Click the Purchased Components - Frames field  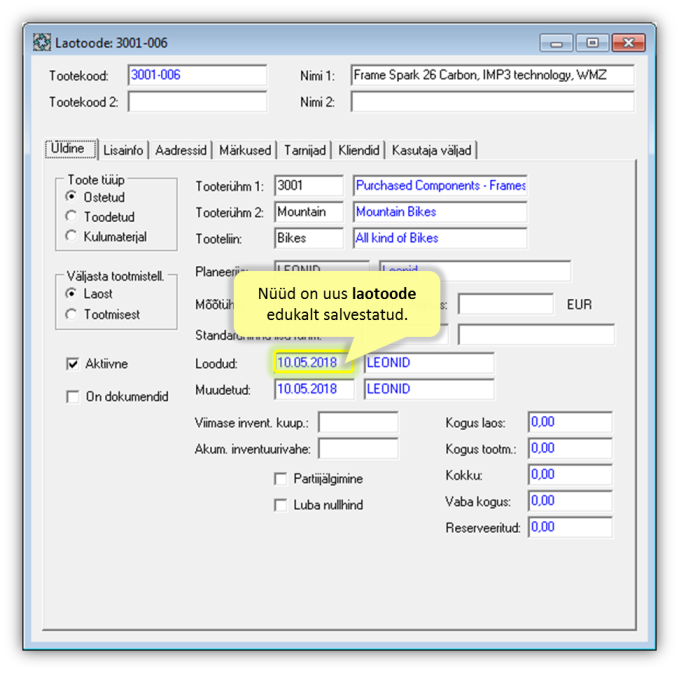pyautogui.click(x=440, y=186)
